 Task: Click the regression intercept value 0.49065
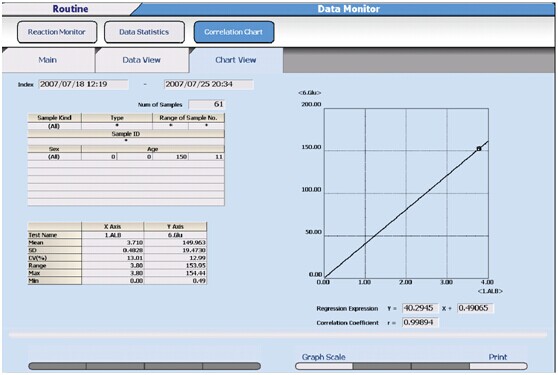(475, 308)
